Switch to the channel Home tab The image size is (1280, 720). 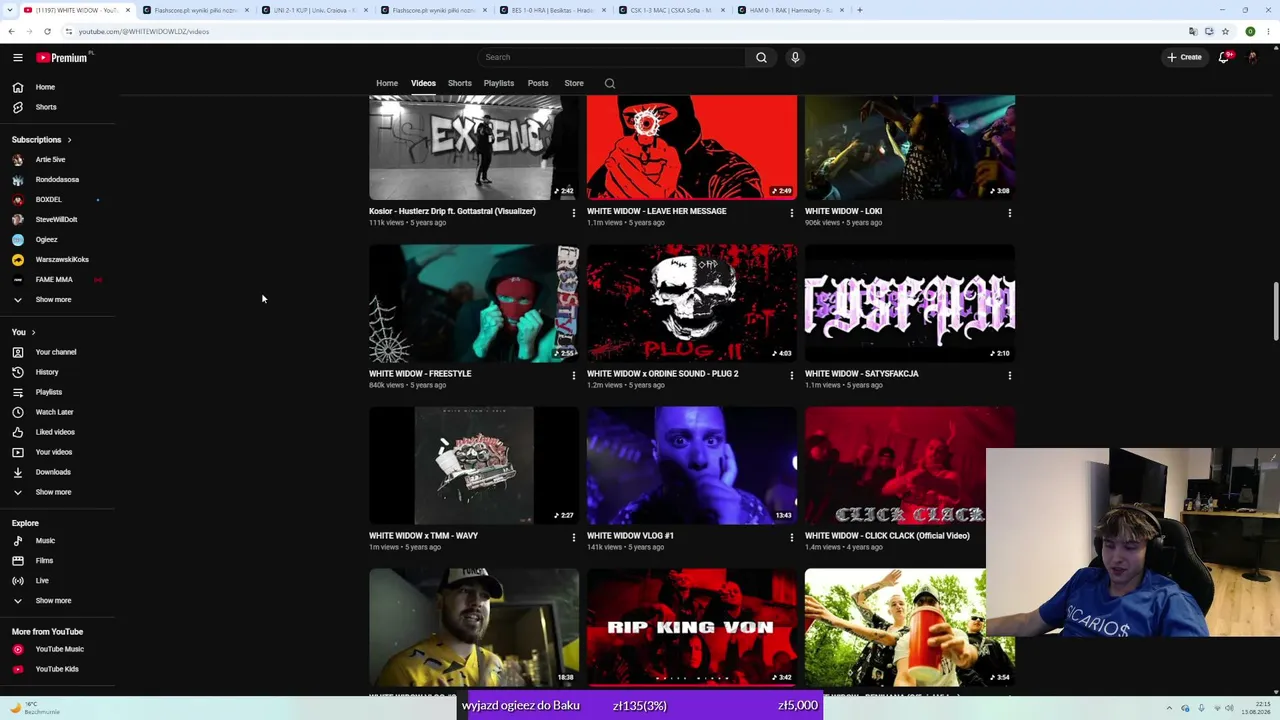pos(387,83)
